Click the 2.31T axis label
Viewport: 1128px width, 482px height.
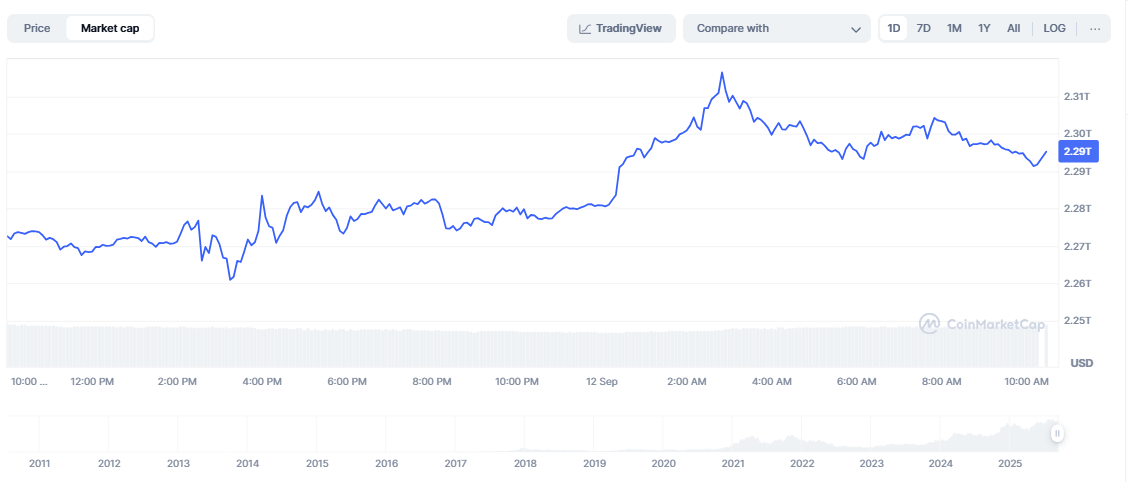[x=1078, y=96]
